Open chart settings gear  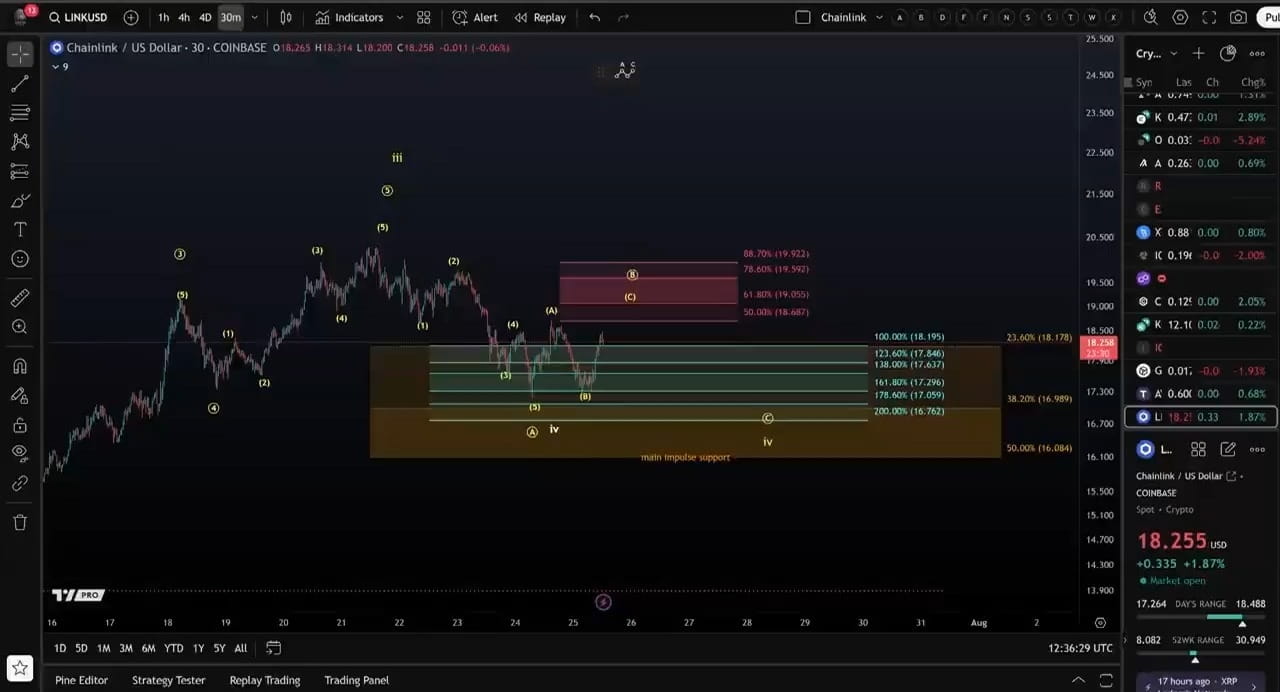[x=1180, y=17]
